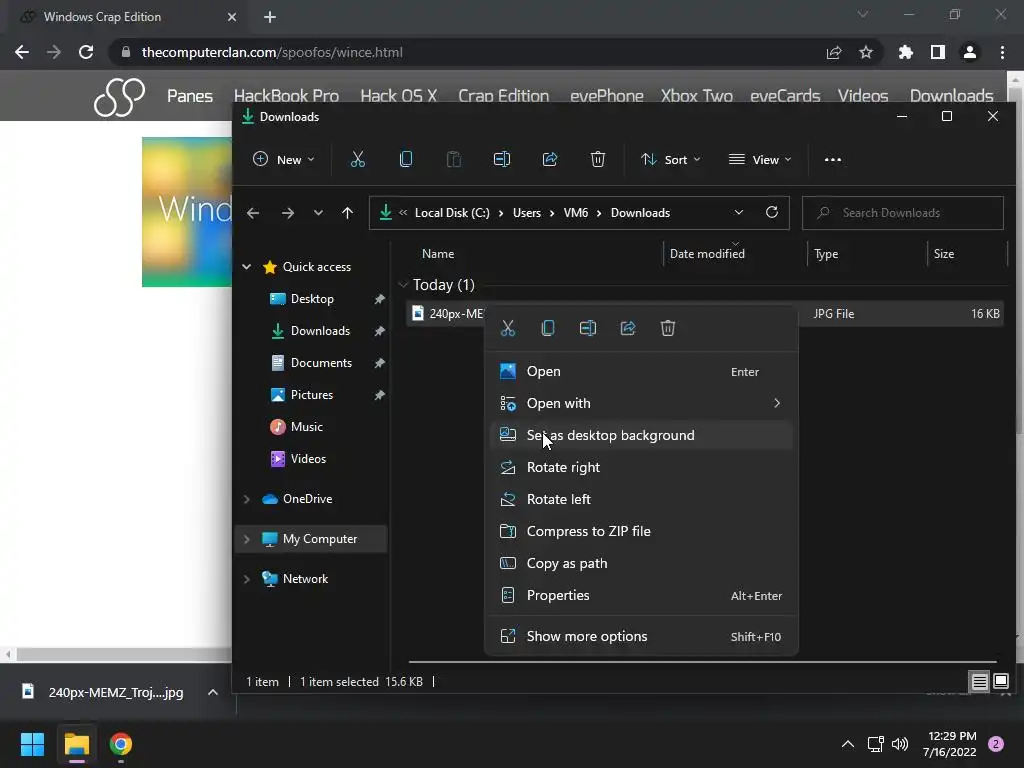Click the Cut icon in Explorer toolbar
This screenshot has width=1024, height=768.
click(x=357, y=159)
